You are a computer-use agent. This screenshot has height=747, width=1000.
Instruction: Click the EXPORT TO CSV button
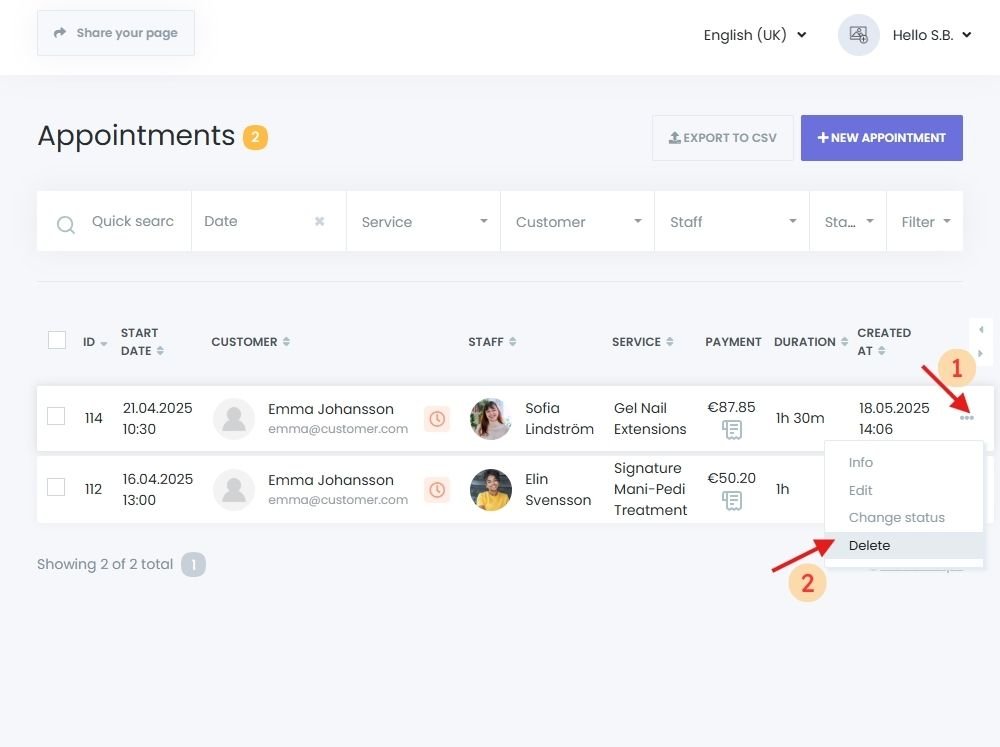pos(722,138)
